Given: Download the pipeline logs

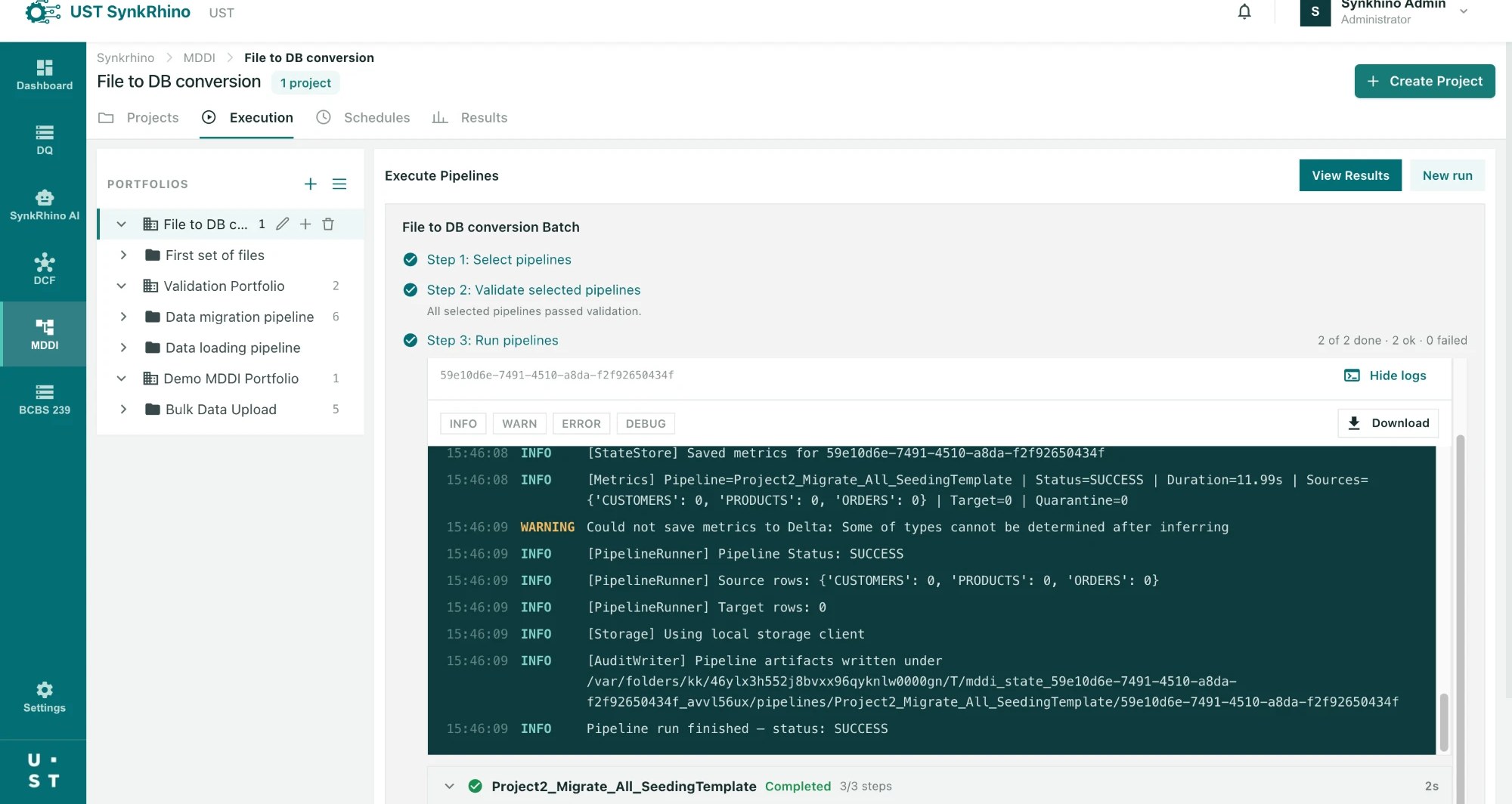Looking at the screenshot, I should click(1388, 423).
